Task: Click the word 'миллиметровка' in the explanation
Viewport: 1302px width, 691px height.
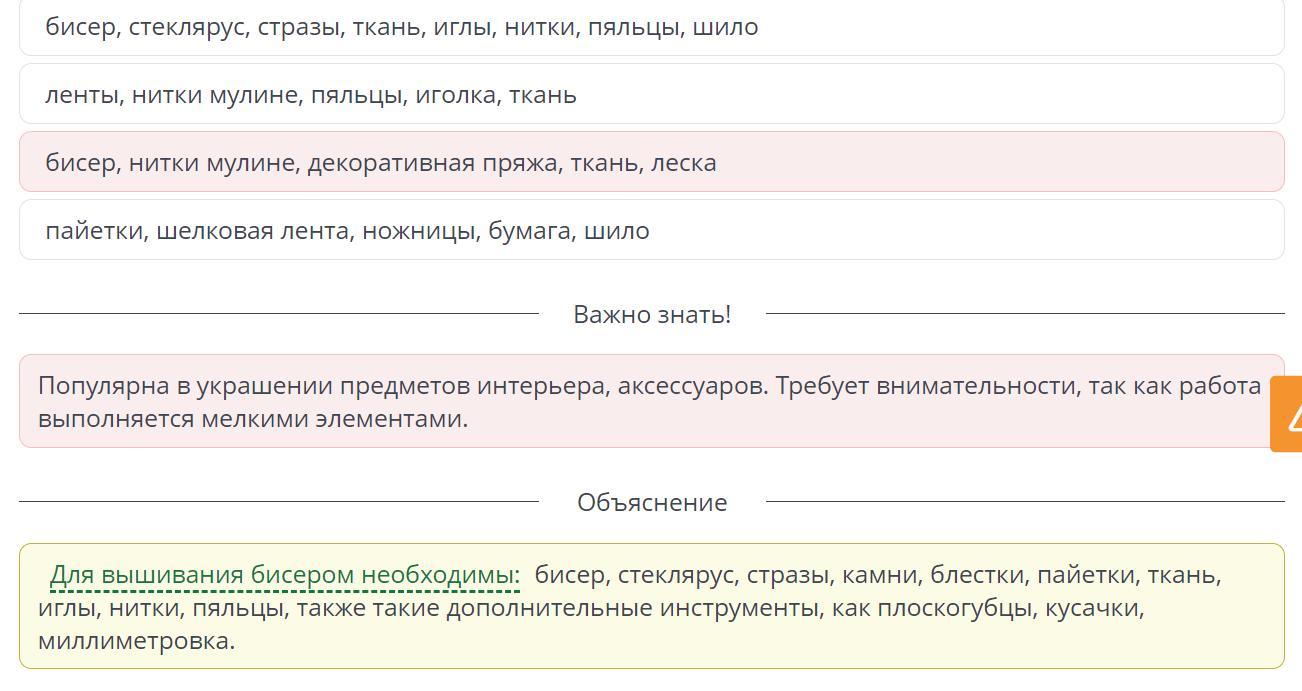Action: click(135, 641)
